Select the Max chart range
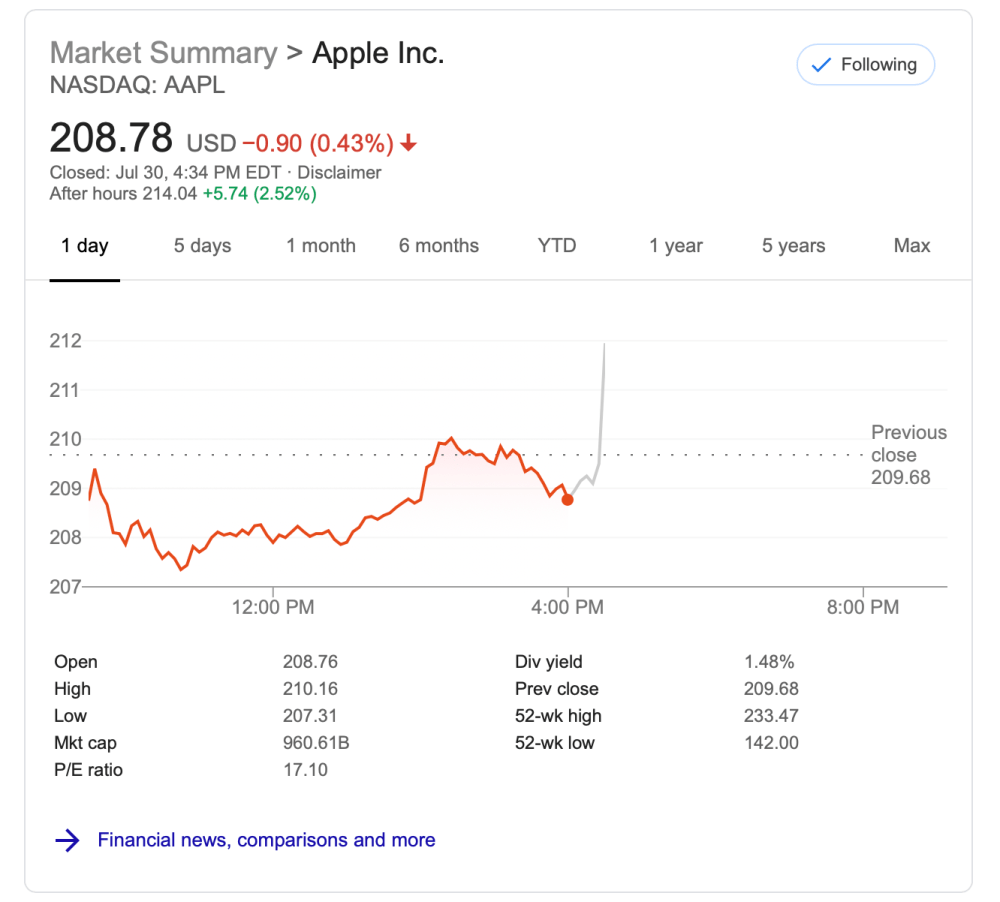 pyautogui.click(x=912, y=246)
